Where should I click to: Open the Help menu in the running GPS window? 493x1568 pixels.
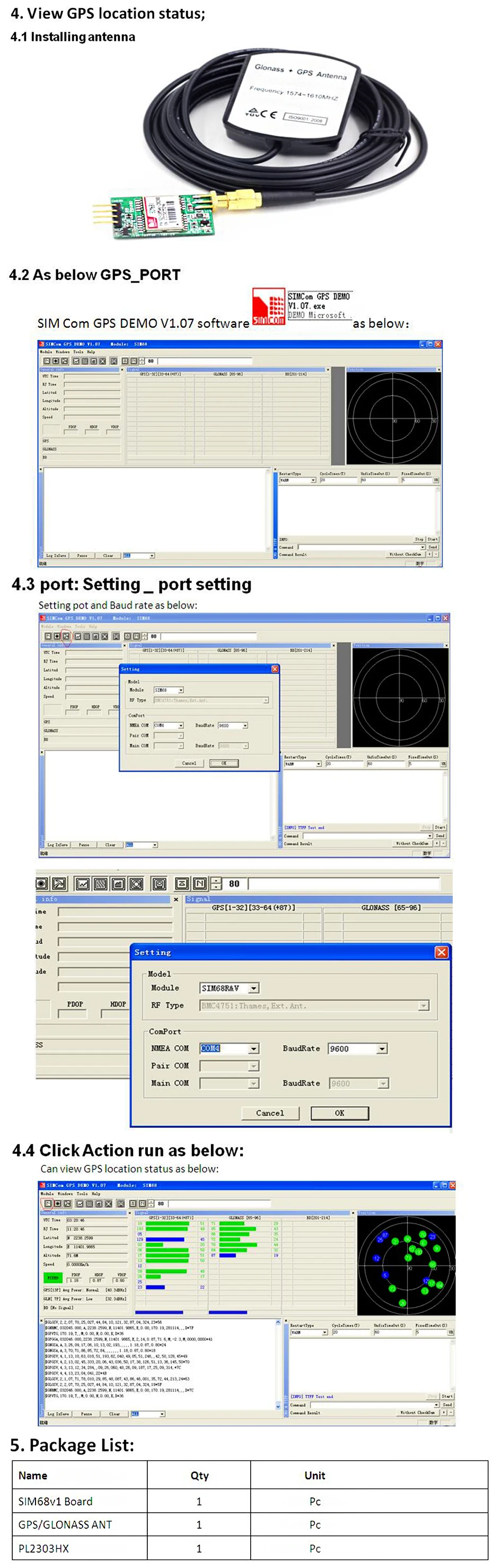pos(97,1194)
